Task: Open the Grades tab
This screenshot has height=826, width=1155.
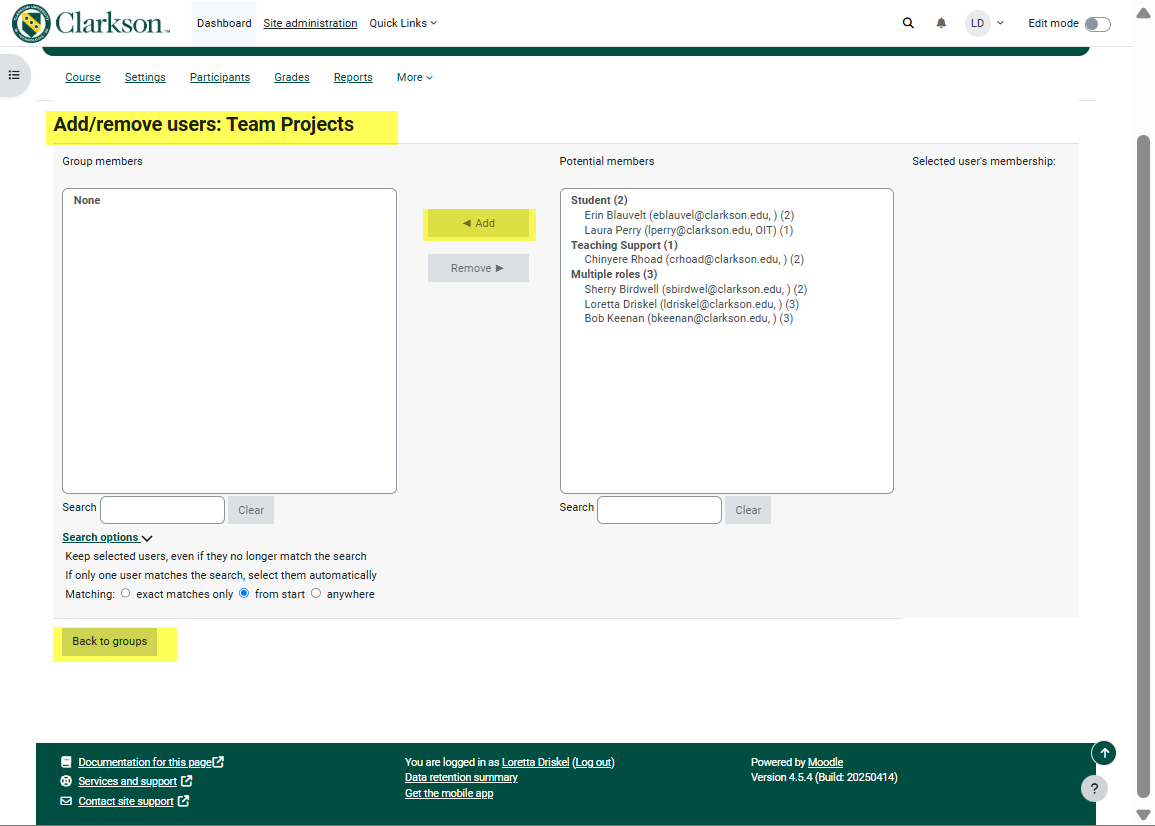Action: click(x=292, y=77)
